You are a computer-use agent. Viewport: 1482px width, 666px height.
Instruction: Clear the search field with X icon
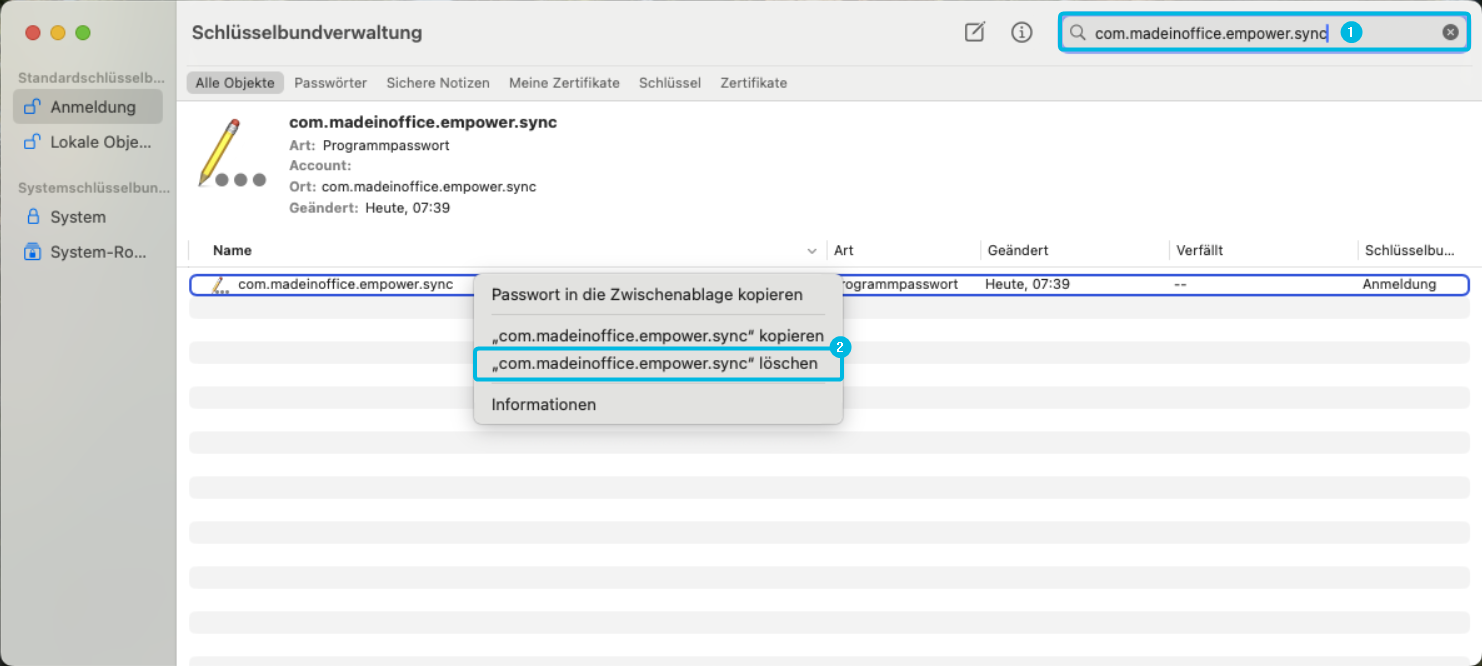(x=1450, y=32)
